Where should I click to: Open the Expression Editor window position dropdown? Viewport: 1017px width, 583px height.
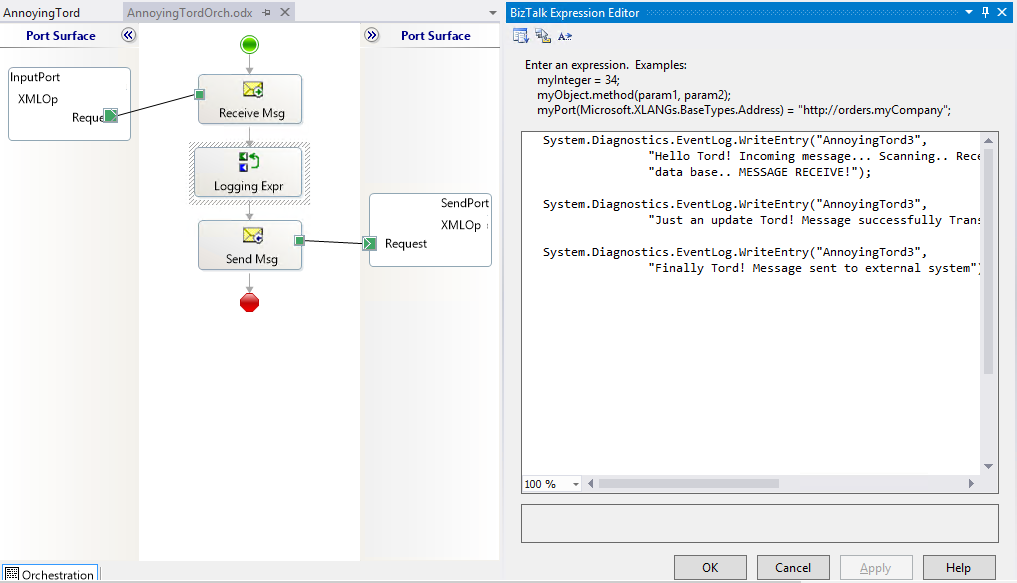coord(969,13)
